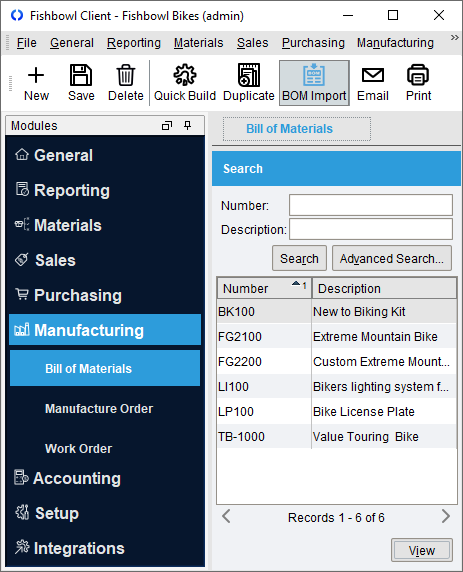Open the Integrations module group
The image size is (463, 572).
[105, 548]
